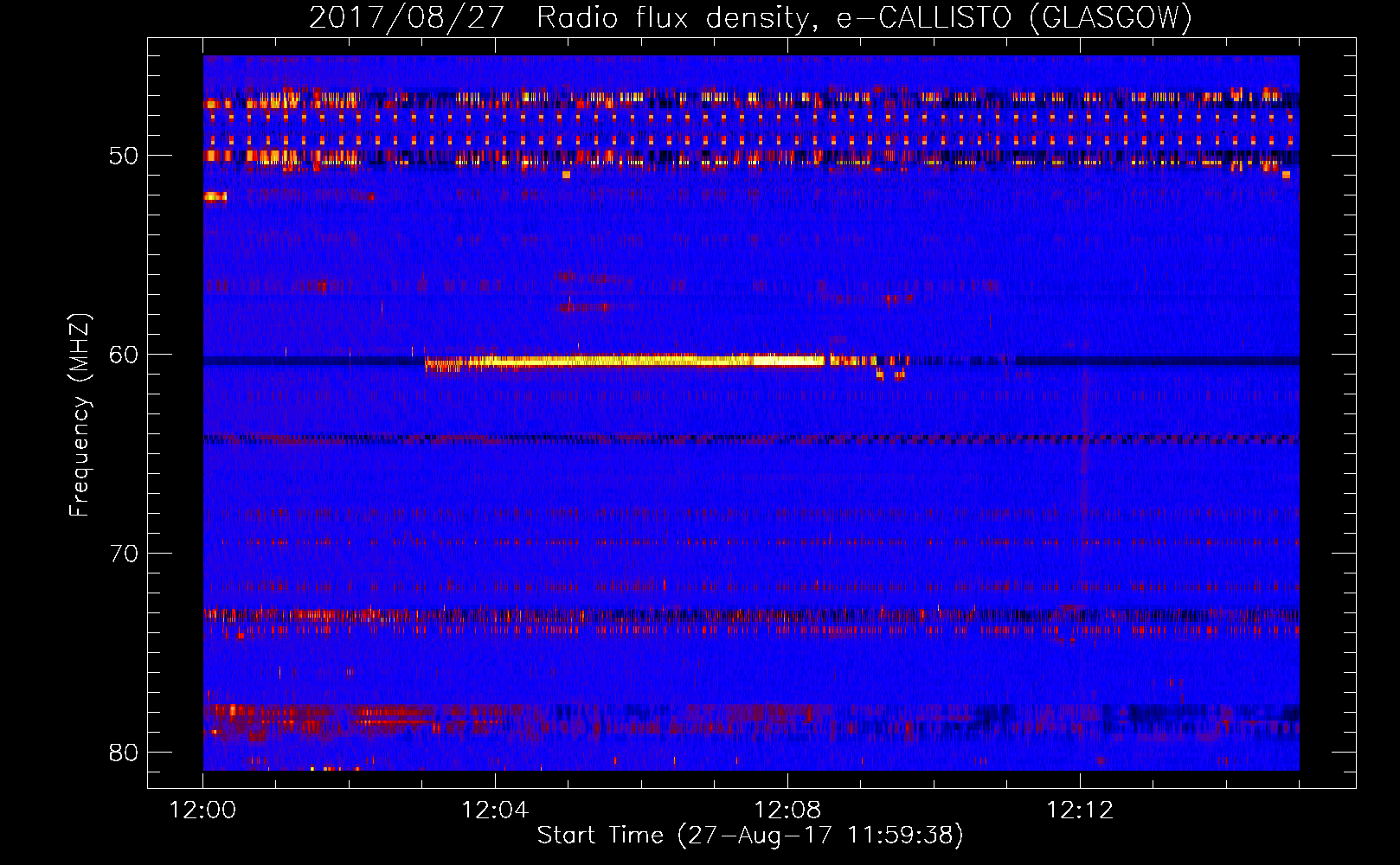Click the '50' frequency axis label

click(123, 156)
